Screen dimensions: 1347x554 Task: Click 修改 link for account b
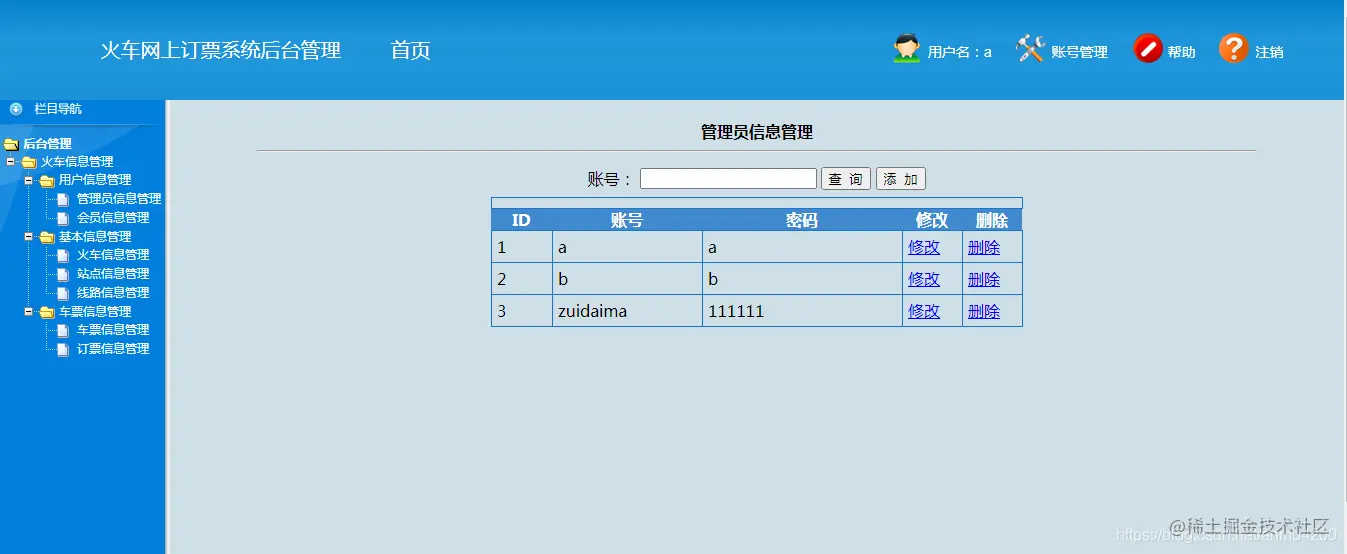point(924,279)
